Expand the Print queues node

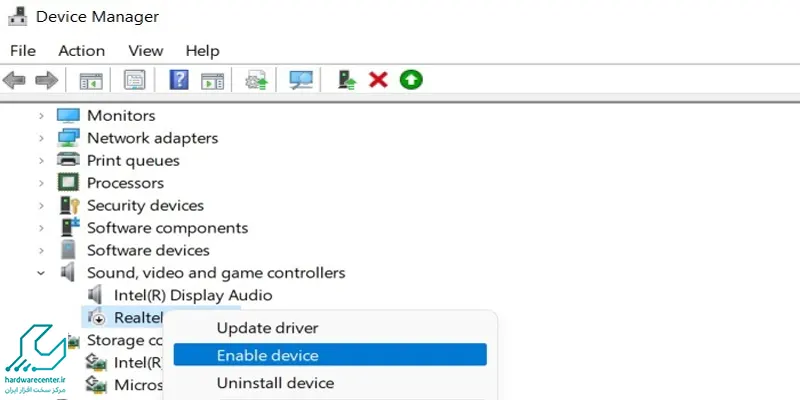(41, 161)
